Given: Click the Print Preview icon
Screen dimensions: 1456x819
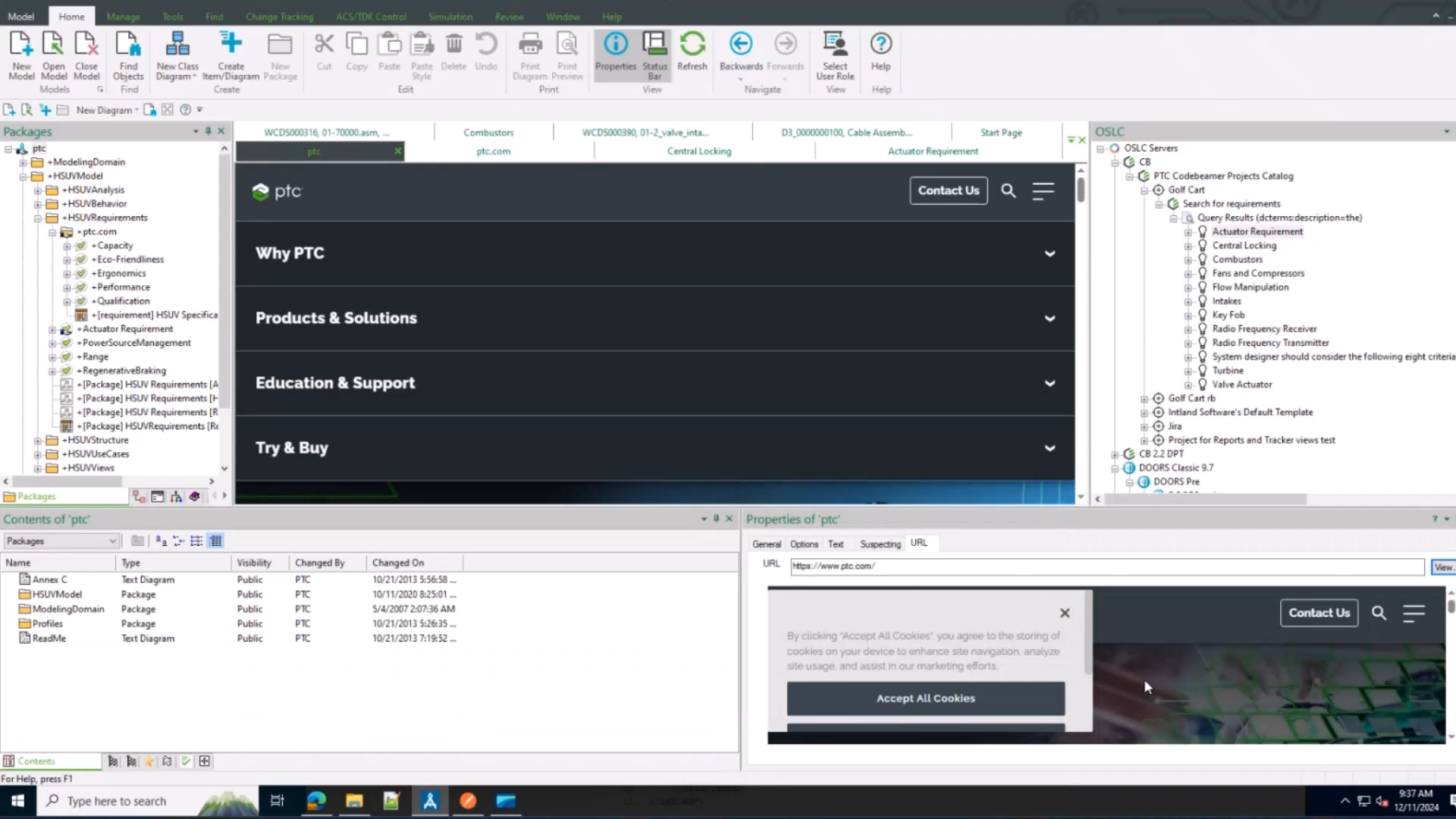Looking at the screenshot, I should click(567, 55).
